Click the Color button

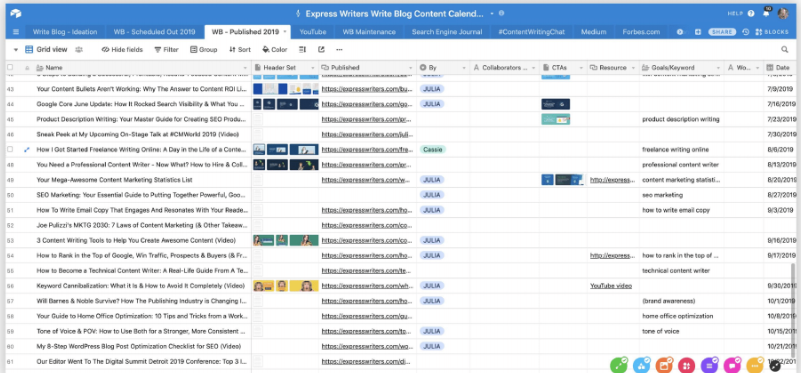pos(275,50)
